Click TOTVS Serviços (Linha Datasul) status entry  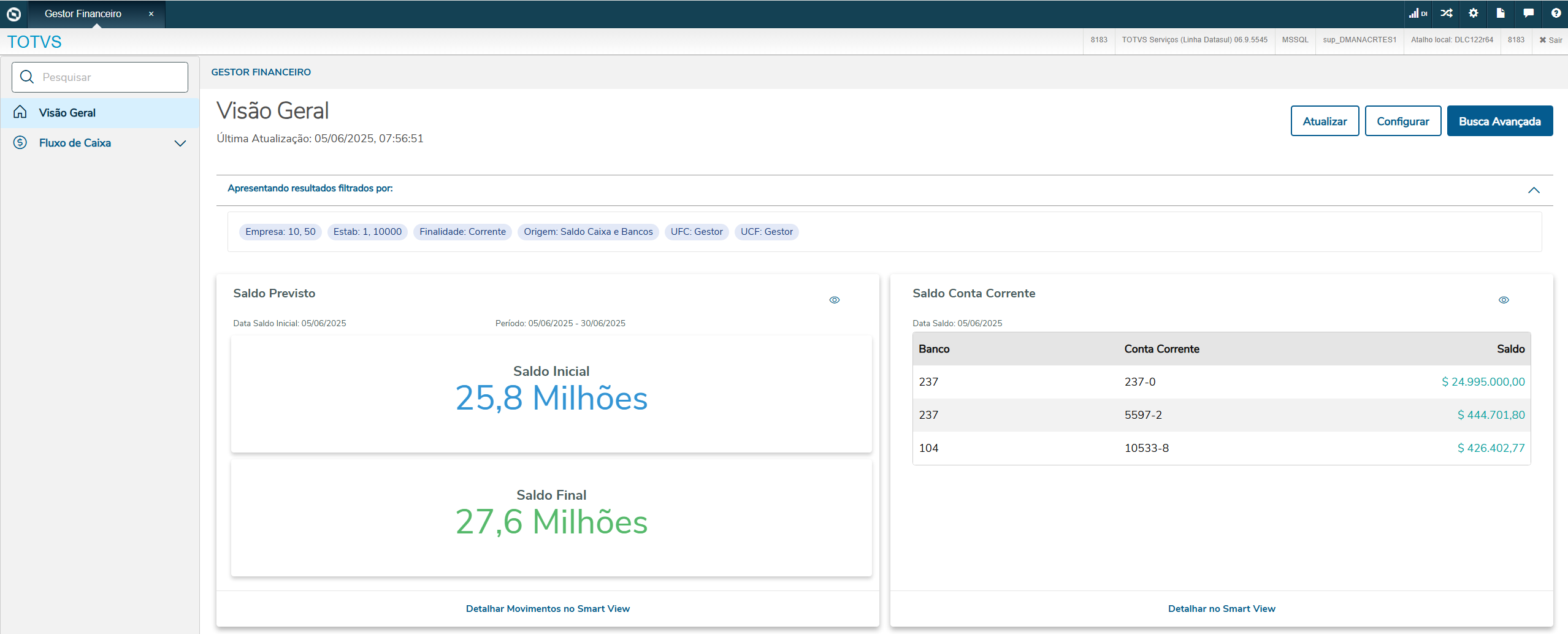tap(1195, 40)
